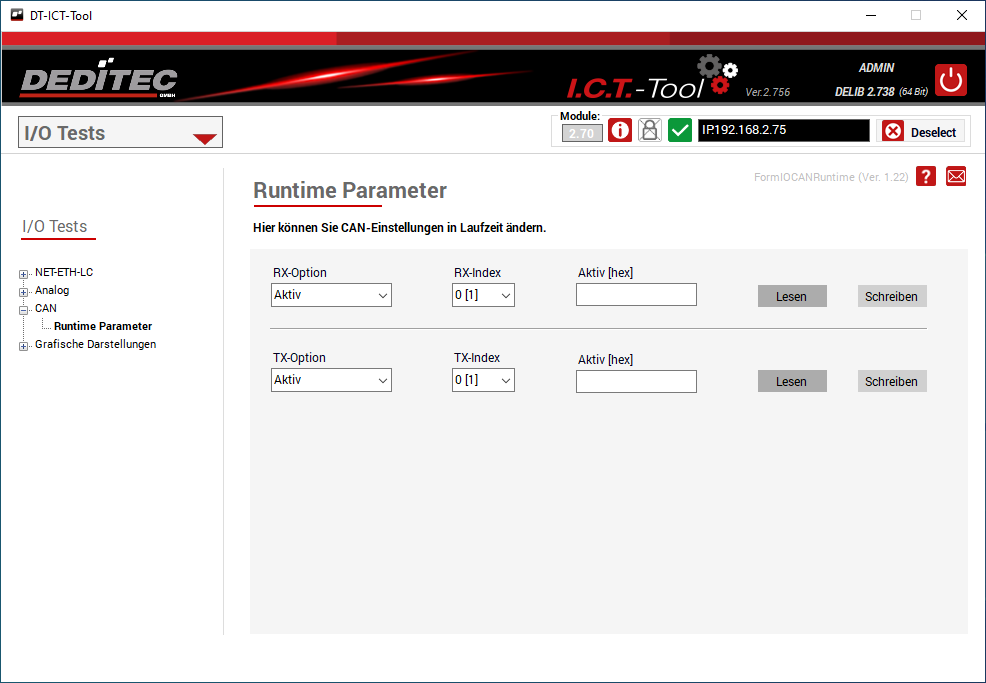Click the DEDITEC logo

click(98, 81)
